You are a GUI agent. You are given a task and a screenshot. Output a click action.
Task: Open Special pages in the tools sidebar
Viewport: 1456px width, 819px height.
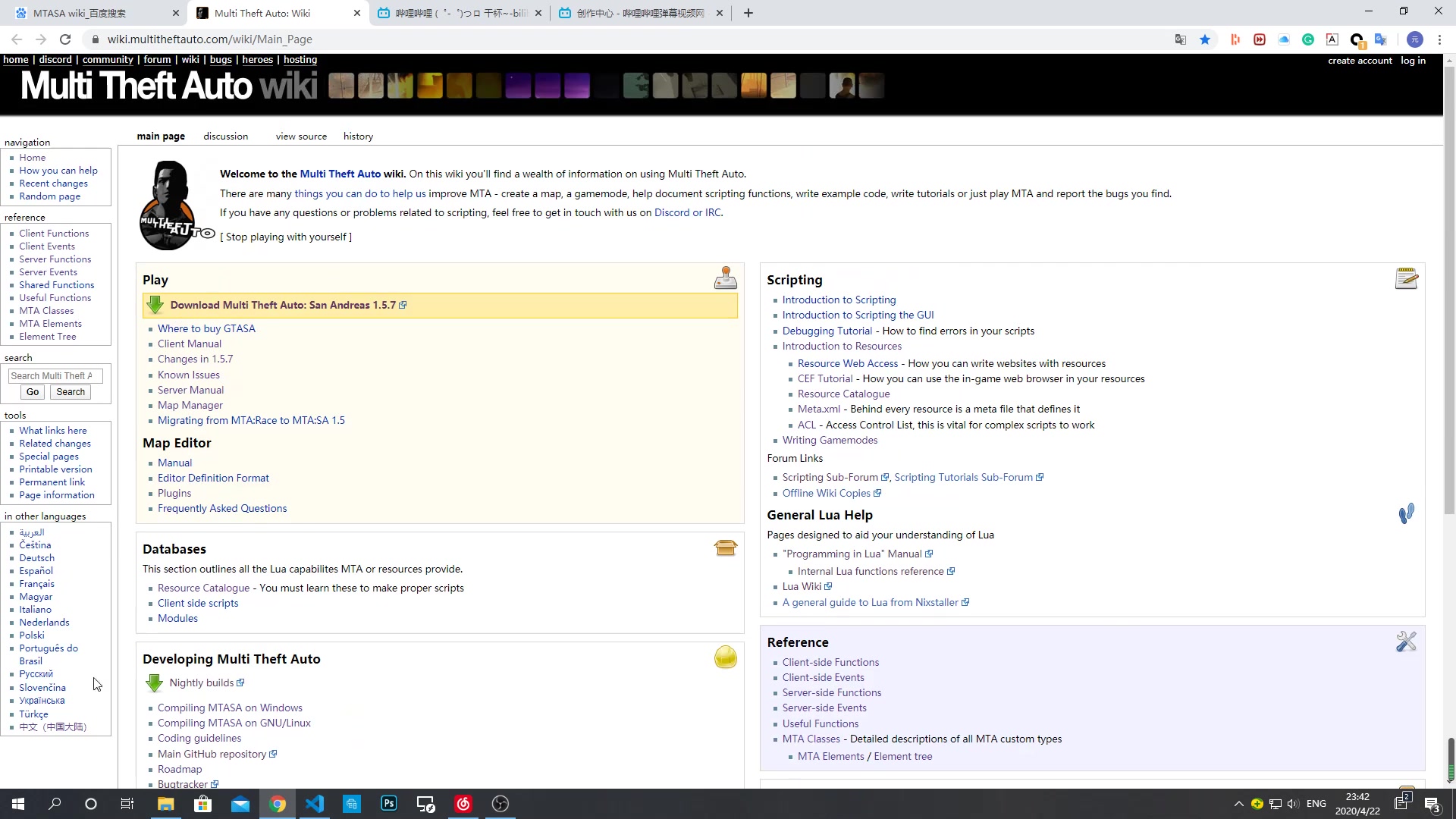click(x=49, y=457)
